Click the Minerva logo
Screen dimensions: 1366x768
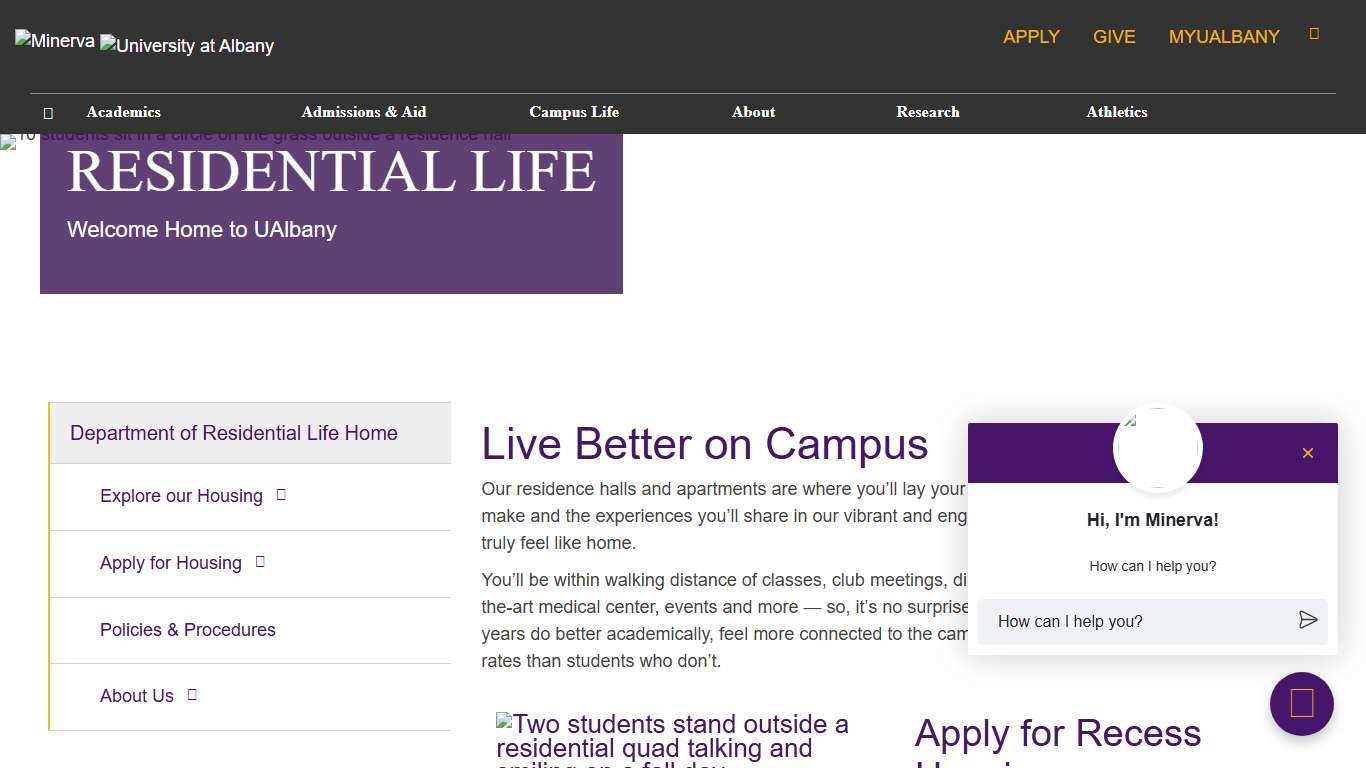[x=54, y=40]
